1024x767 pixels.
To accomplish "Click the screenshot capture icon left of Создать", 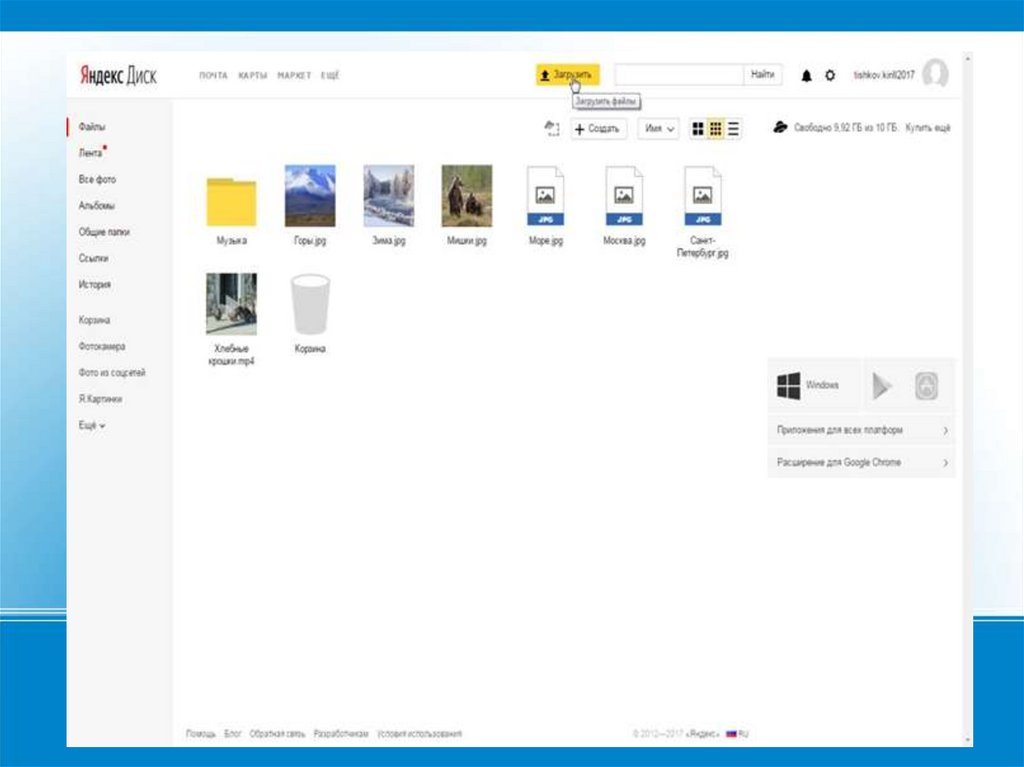I will click(552, 129).
